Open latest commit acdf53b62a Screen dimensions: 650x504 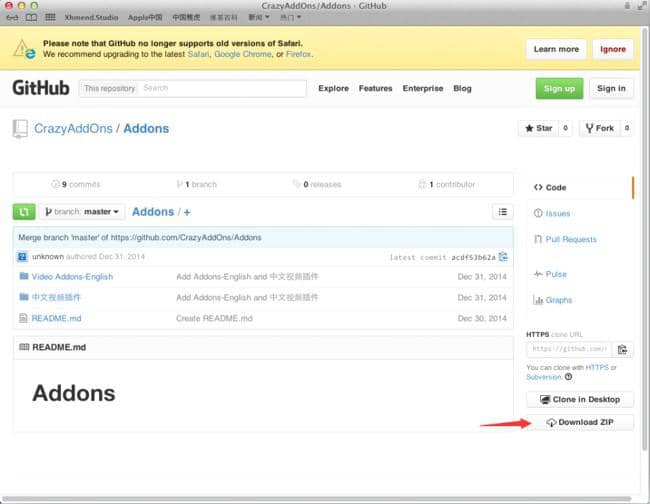(473, 257)
